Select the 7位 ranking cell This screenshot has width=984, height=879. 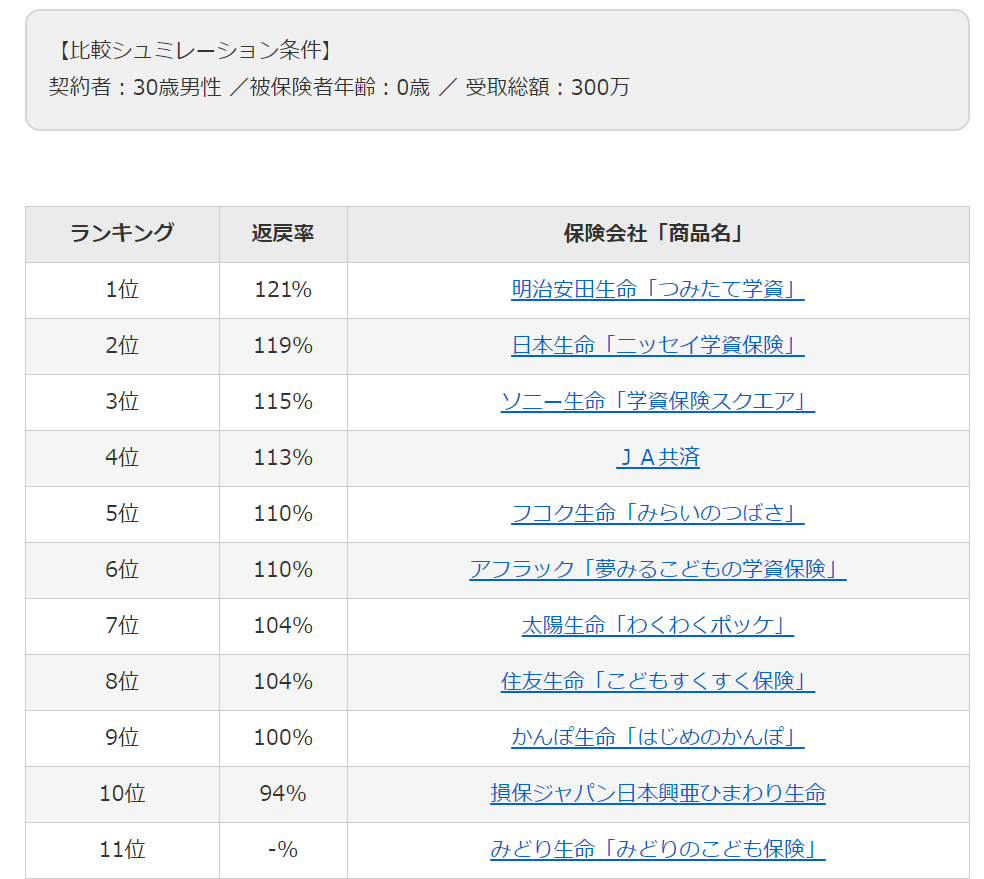[x=122, y=626]
